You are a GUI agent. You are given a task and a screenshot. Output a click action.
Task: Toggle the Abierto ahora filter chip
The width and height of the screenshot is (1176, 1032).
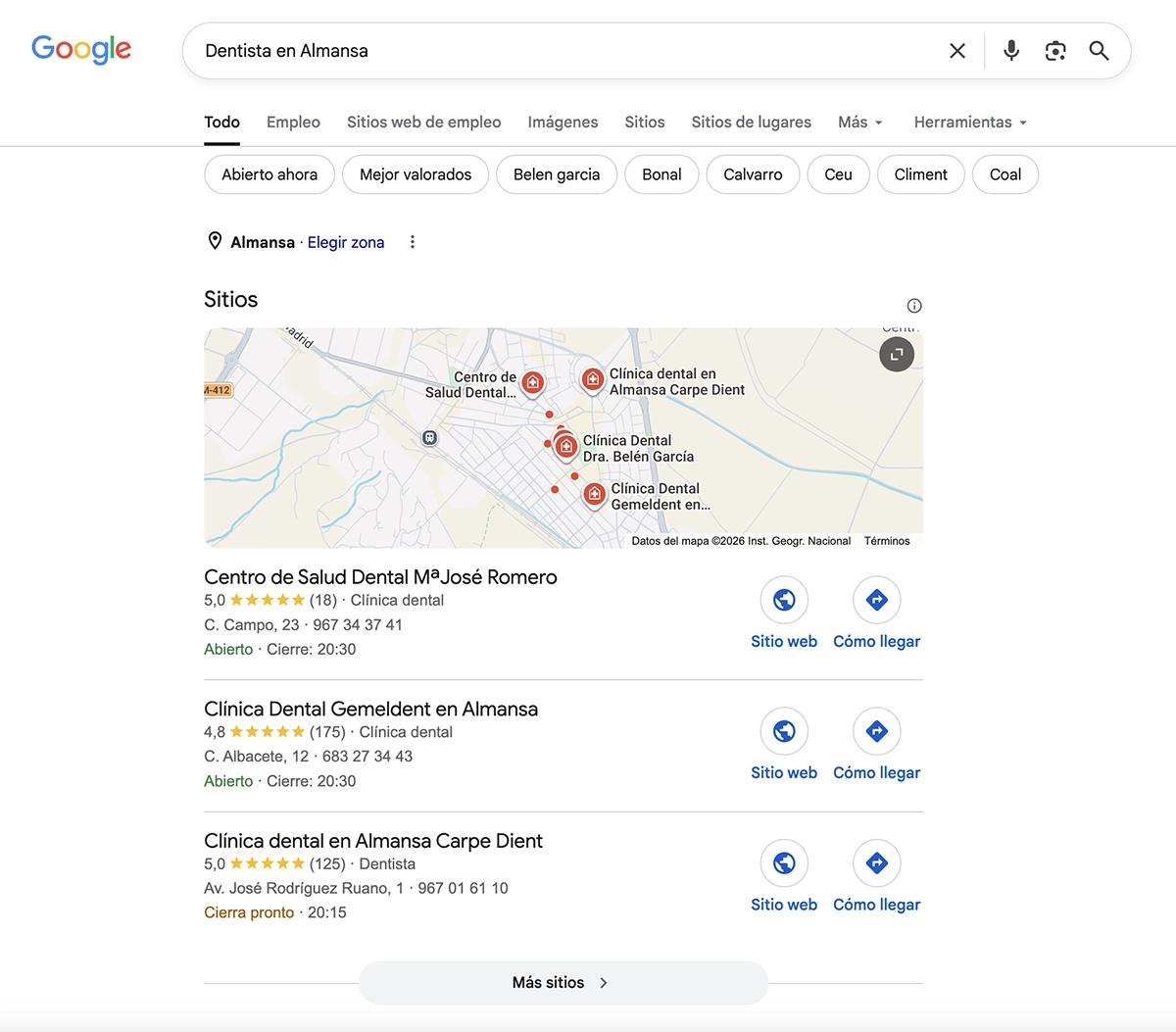[x=269, y=174]
